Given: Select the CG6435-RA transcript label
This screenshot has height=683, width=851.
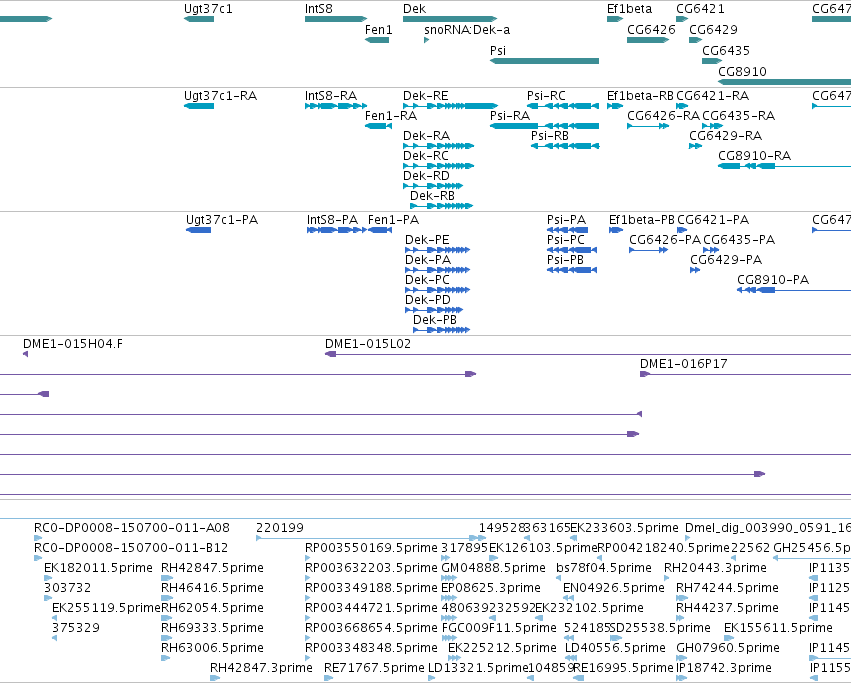Looking at the screenshot, I should coord(739,116).
